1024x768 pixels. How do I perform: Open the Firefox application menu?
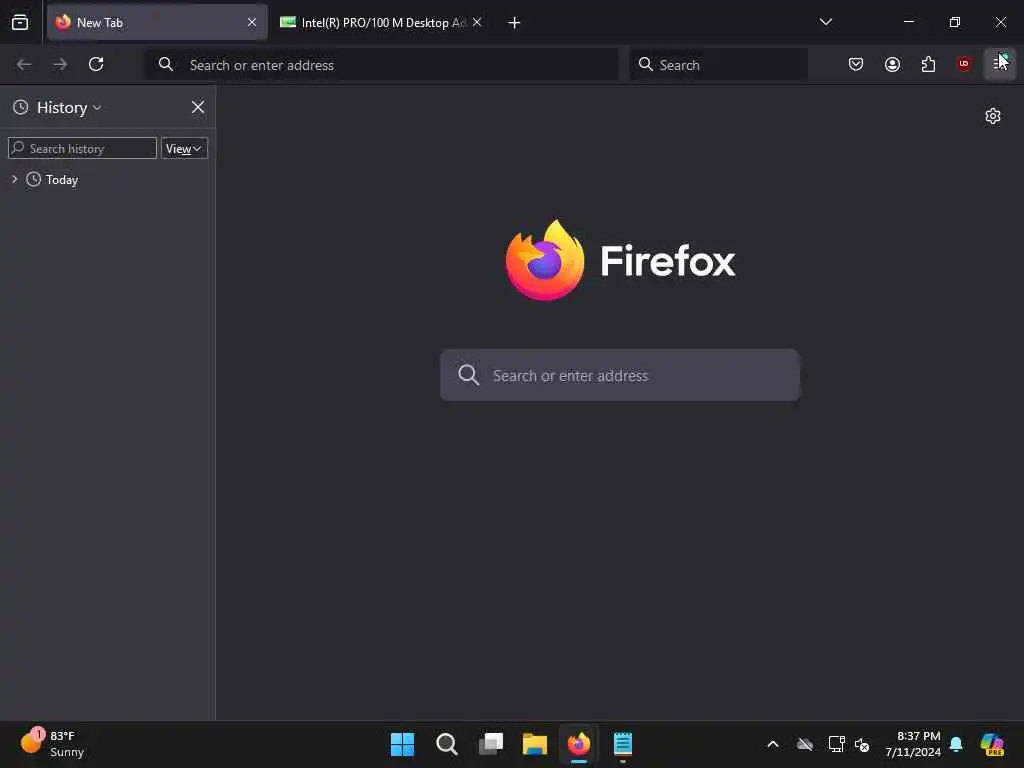[x=1000, y=64]
